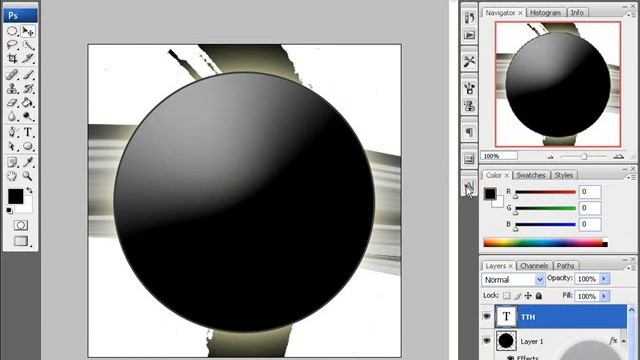Click the B value input field
Image resolution: width=640 pixels, height=360 pixels.
tap(590, 224)
